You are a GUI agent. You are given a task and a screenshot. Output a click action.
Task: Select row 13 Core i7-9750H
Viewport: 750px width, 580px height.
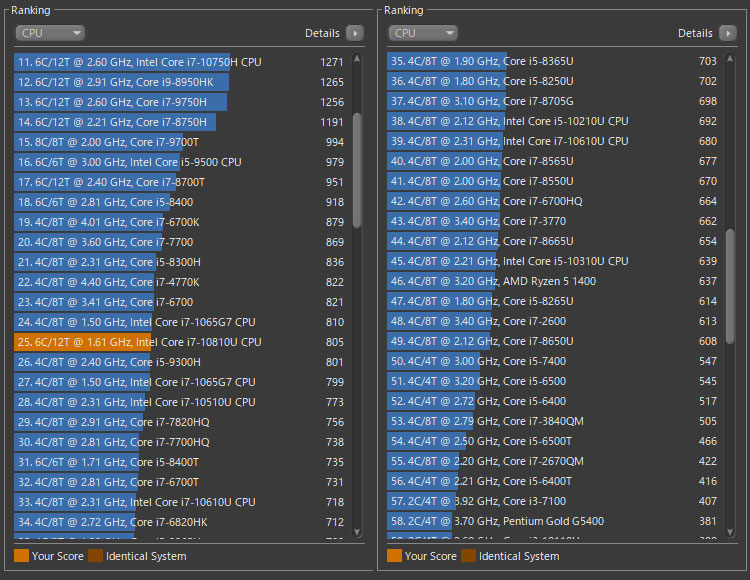180,102
